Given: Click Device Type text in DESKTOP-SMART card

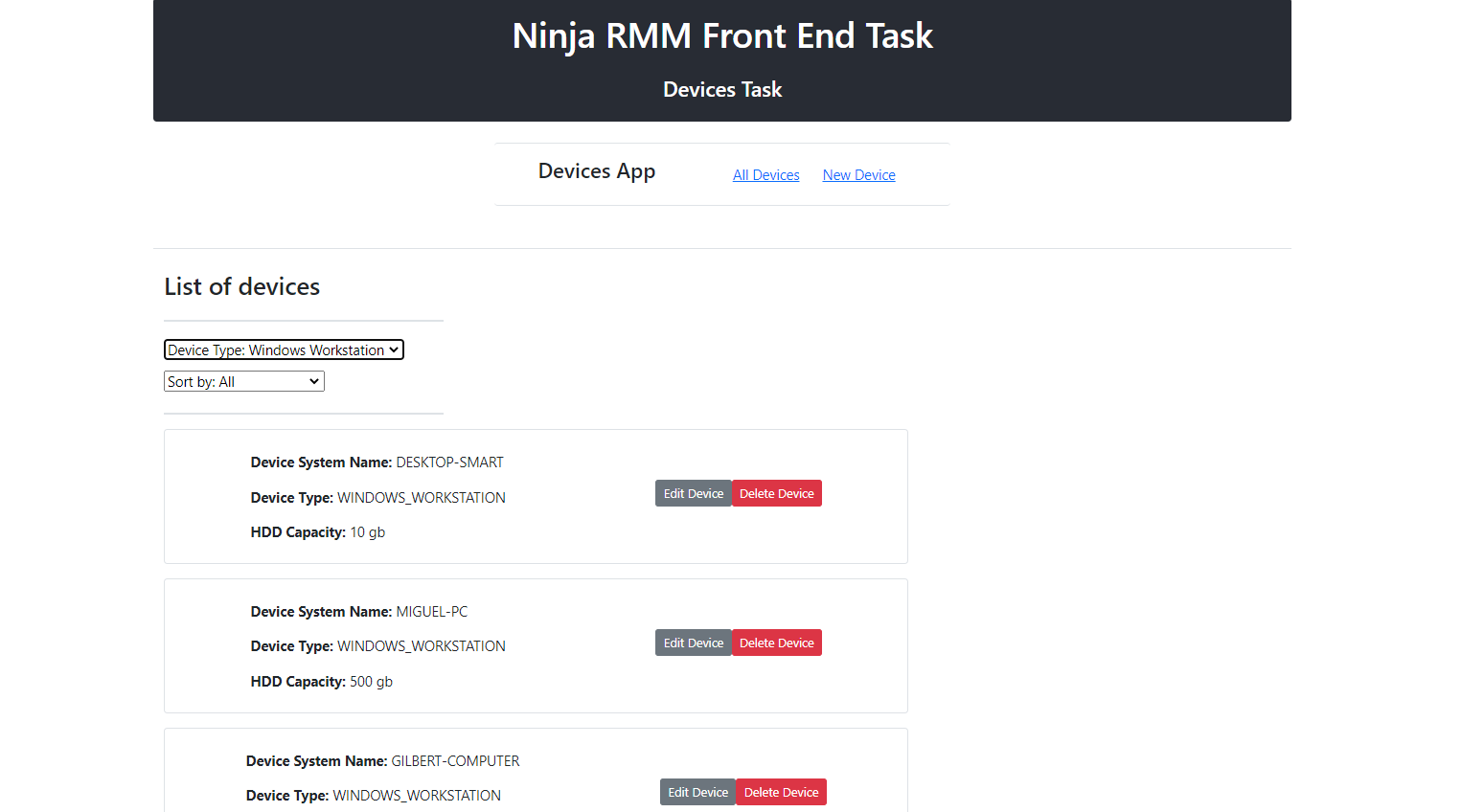Looking at the screenshot, I should (x=378, y=498).
